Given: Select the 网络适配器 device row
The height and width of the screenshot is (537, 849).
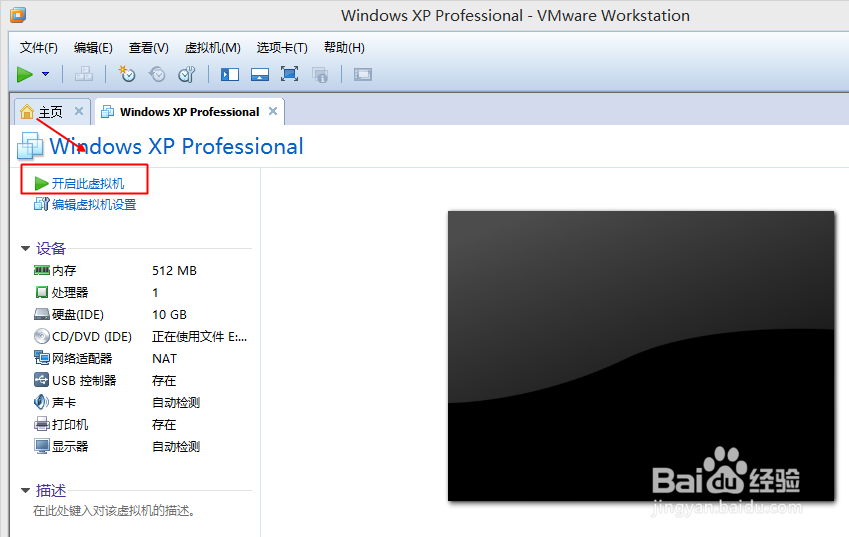Looking at the screenshot, I should [x=142, y=358].
